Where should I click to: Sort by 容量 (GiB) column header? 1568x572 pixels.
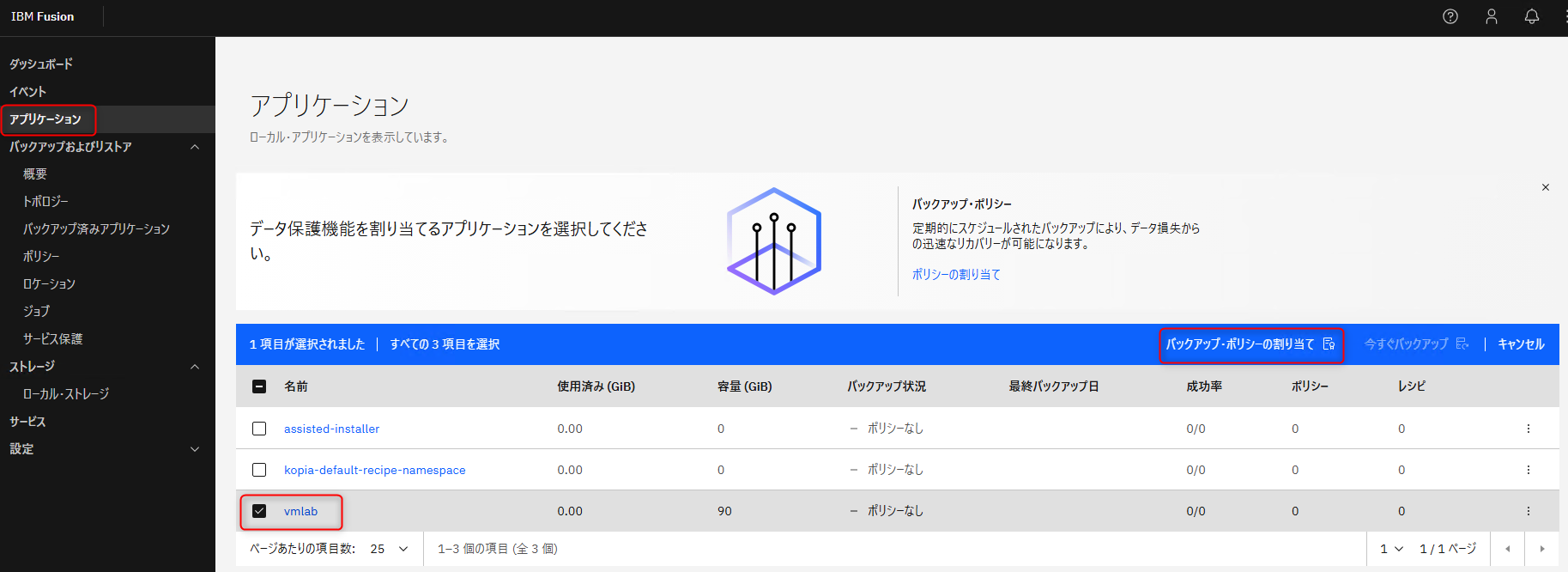point(745,386)
